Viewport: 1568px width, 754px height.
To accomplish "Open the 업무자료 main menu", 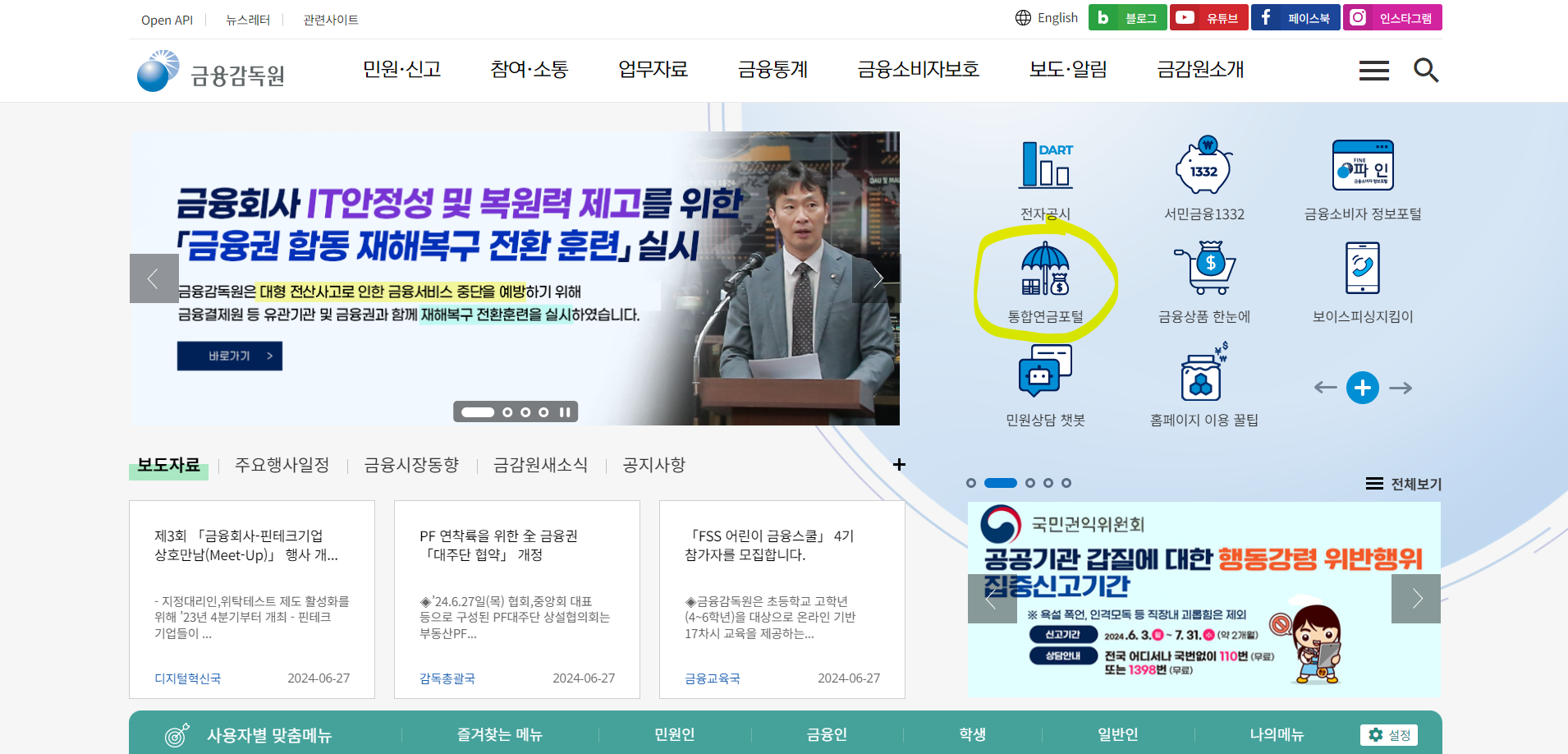I will tap(653, 70).
